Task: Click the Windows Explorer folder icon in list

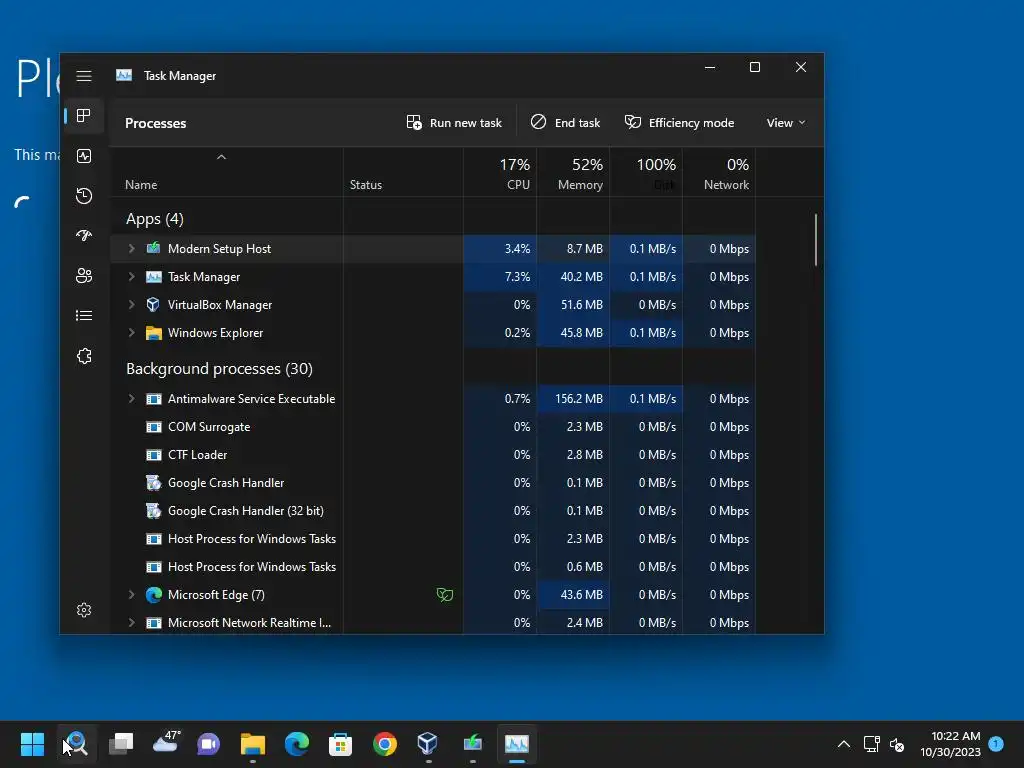Action: point(153,333)
